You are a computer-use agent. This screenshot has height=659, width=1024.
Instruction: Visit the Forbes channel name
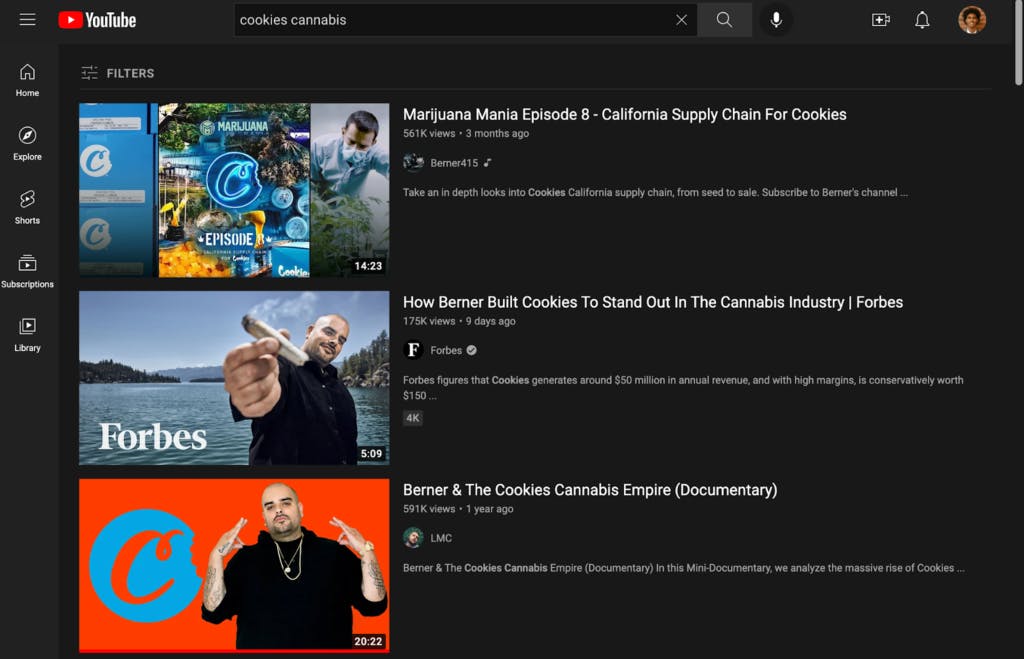click(446, 350)
